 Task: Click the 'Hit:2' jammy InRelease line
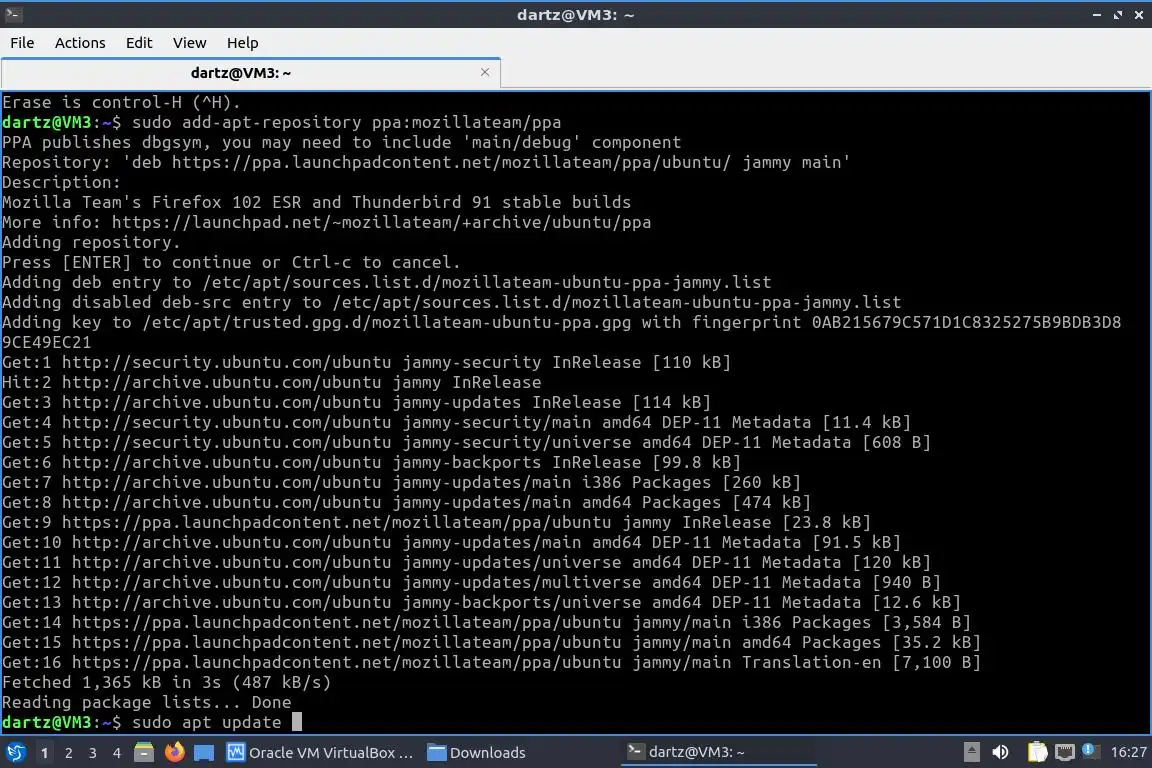(272, 382)
